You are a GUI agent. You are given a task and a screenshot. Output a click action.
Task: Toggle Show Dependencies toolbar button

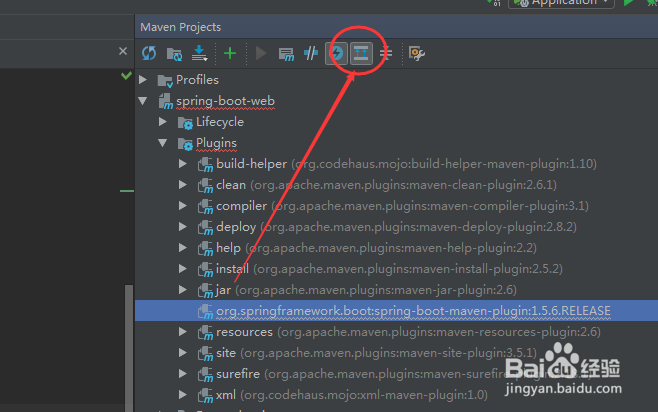coord(361,53)
